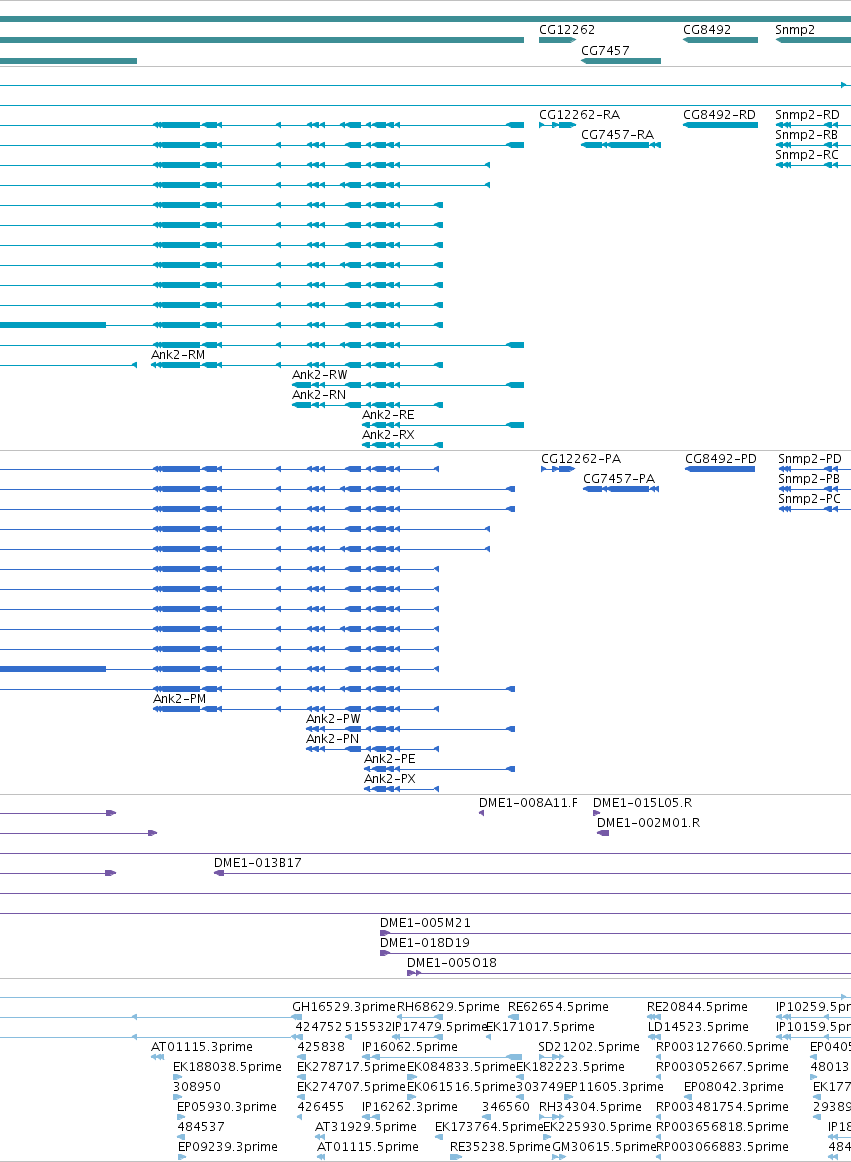The height and width of the screenshot is (1162, 851).
Task: Click feature label 484537
Action: click(x=201, y=1126)
